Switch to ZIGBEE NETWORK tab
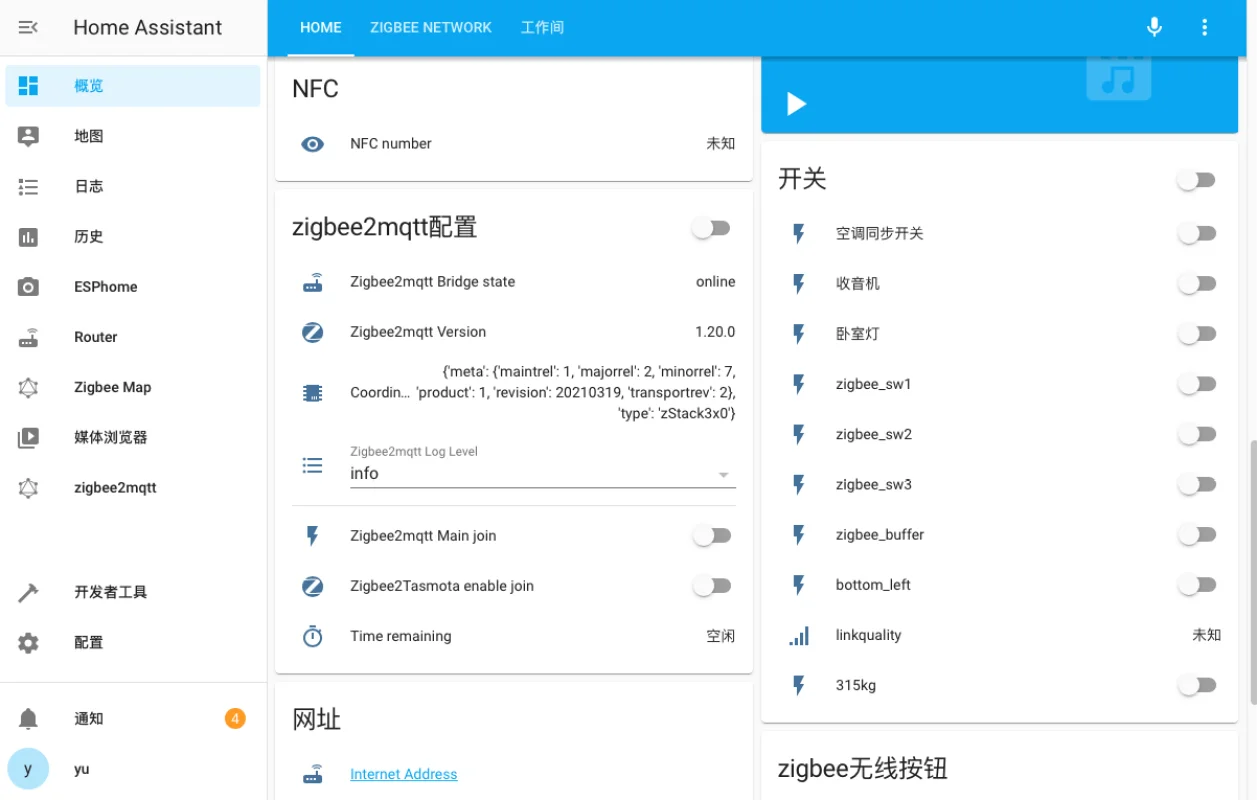 pyautogui.click(x=431, y=28)
